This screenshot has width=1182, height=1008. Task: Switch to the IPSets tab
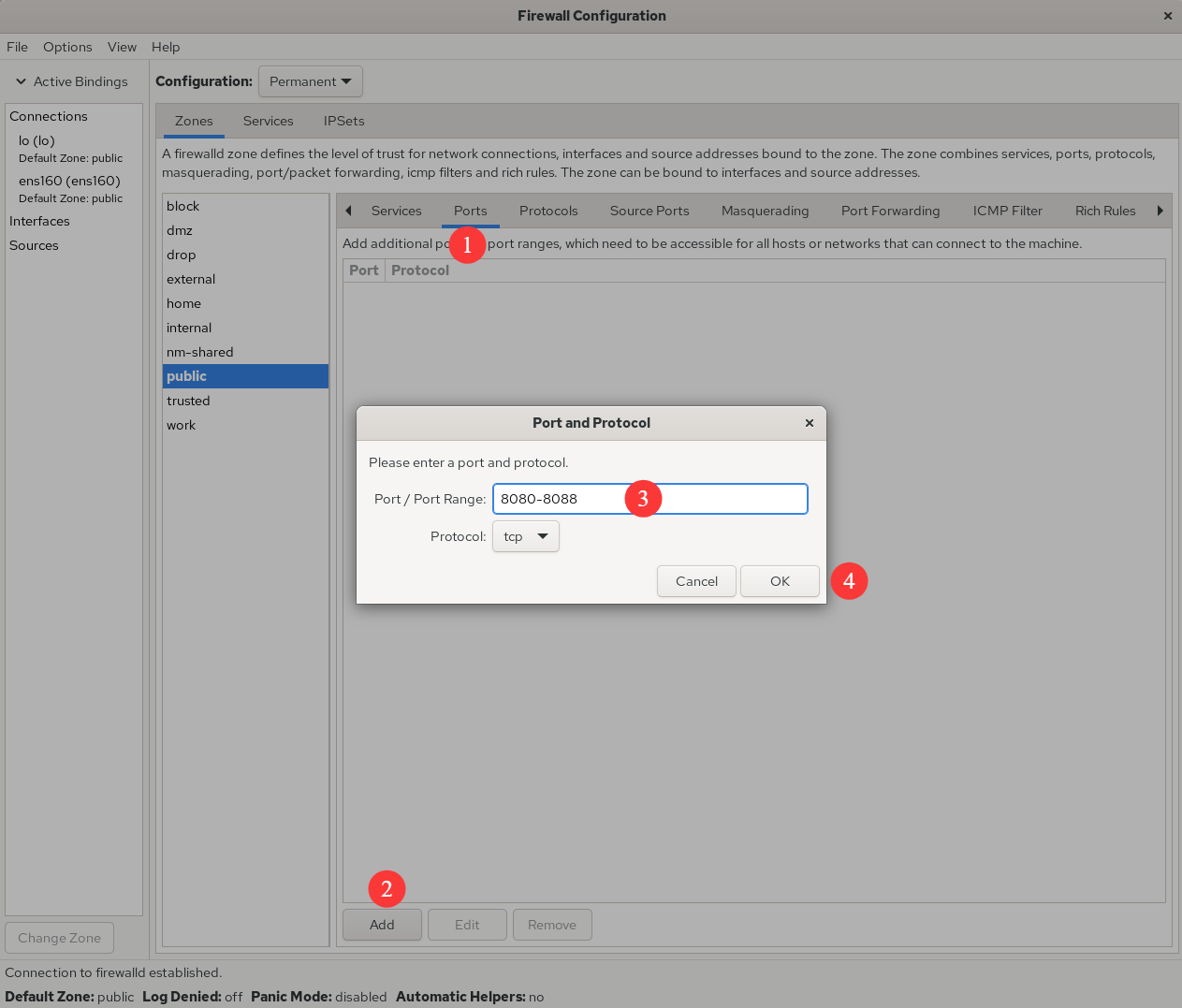pos(343,121)
